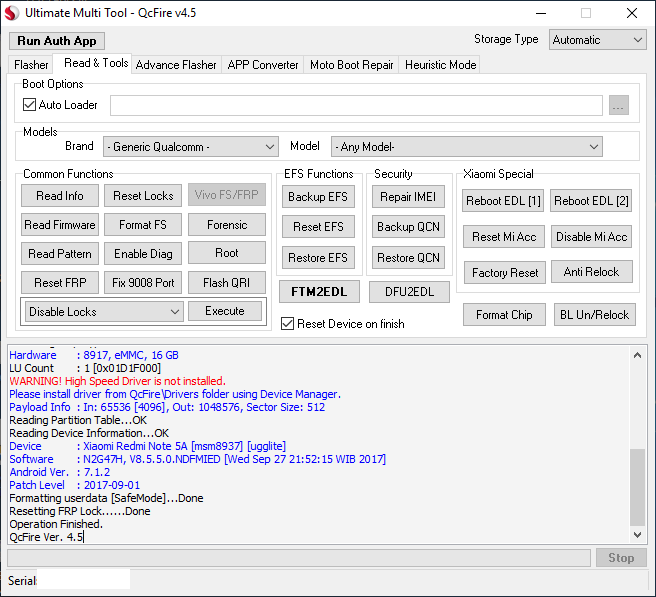This screenshot has height=597, width=656.
Task: Click the BL Un/Relock button
Action: [594, 315]
